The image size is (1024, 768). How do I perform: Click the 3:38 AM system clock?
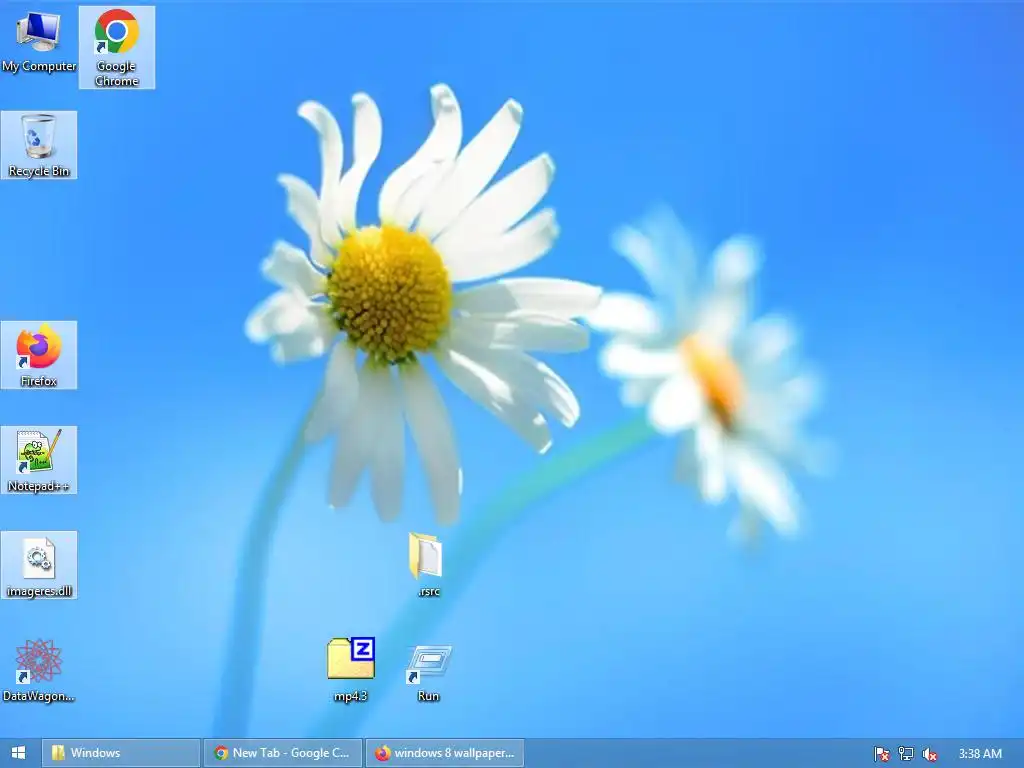pos(980,754)
